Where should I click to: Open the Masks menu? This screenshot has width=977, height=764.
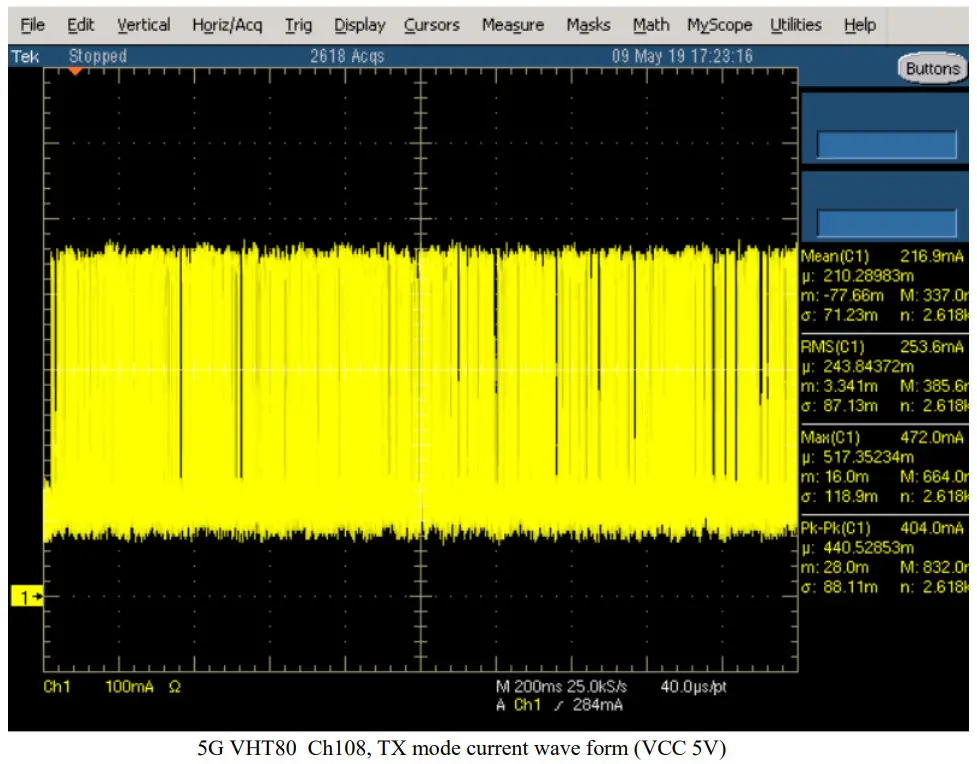pyautogui.click(x=588, y=25)
